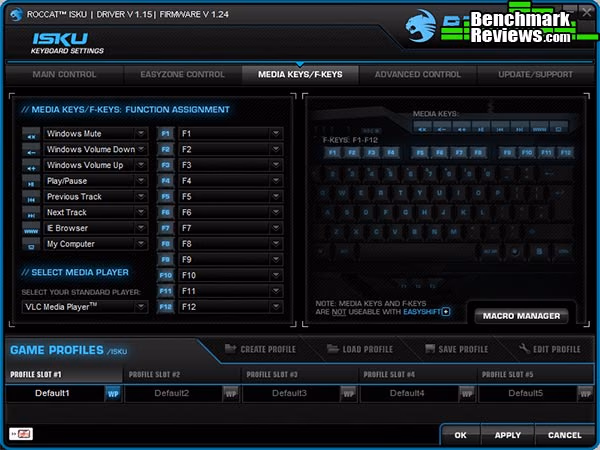Click the F1 key icon in assignment list
The height and width of the screenshot is (450, 600).
[x=165, y=134]
